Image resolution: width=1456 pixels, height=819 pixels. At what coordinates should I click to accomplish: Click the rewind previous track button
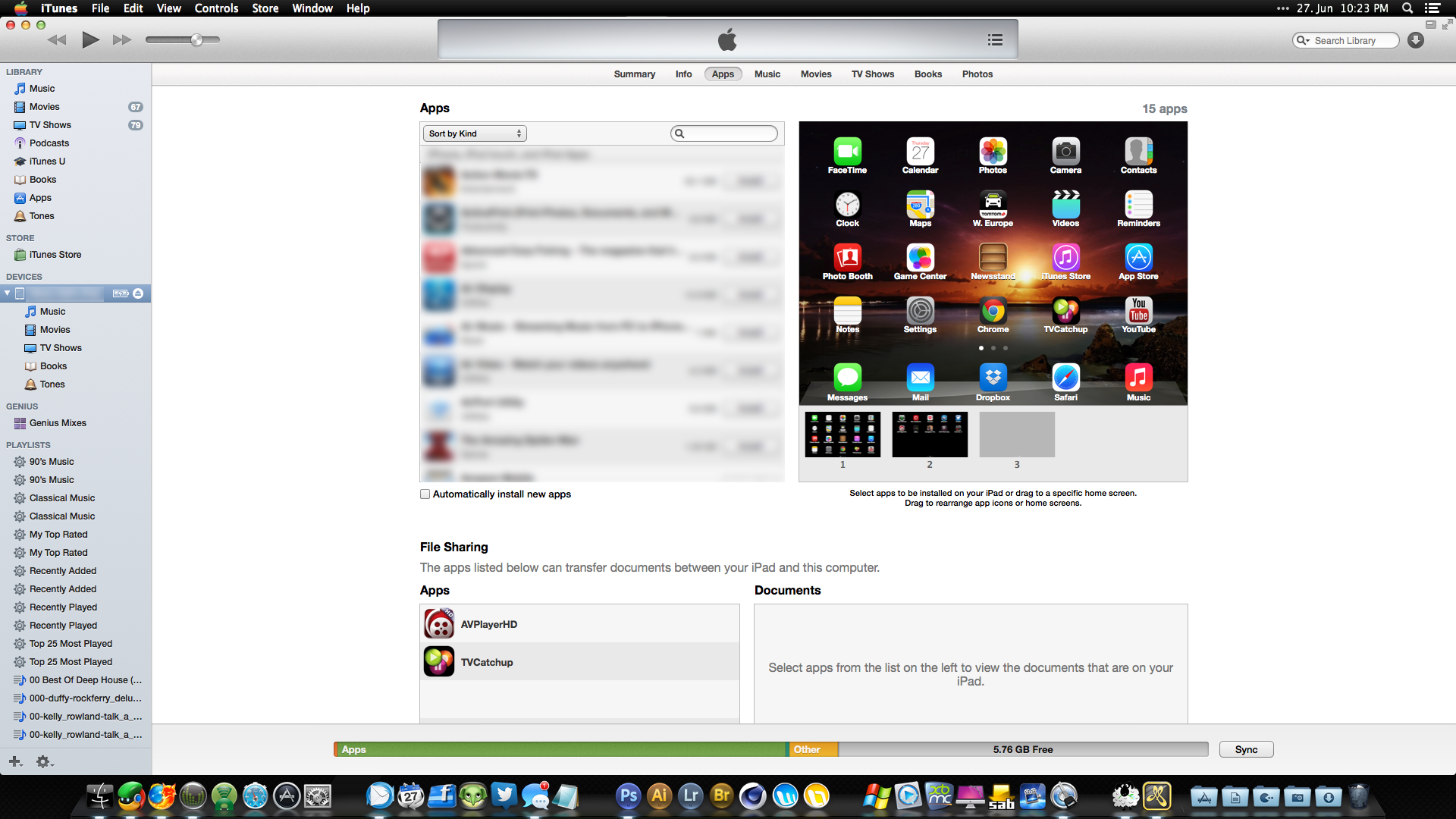[57, 39]
